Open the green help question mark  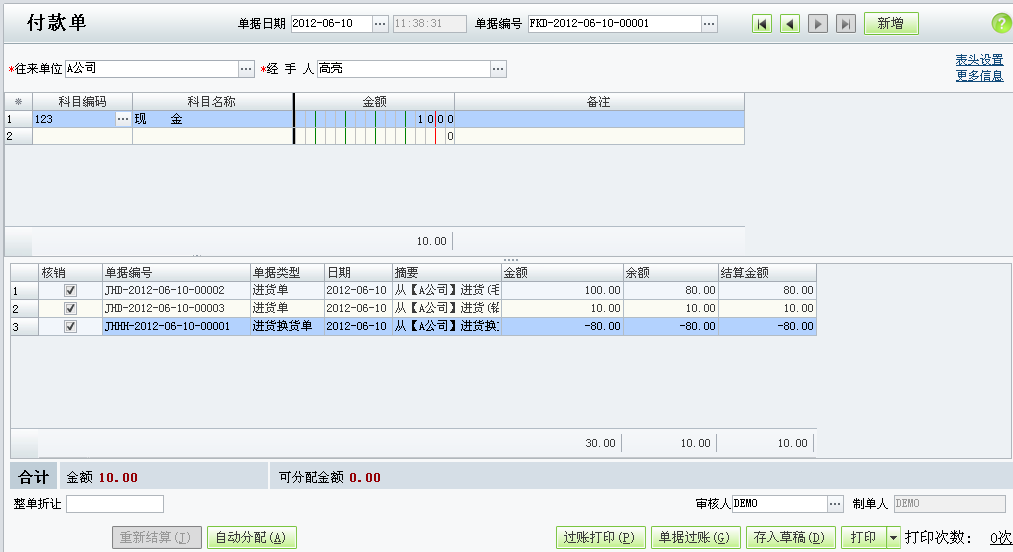coord(1001,24)
